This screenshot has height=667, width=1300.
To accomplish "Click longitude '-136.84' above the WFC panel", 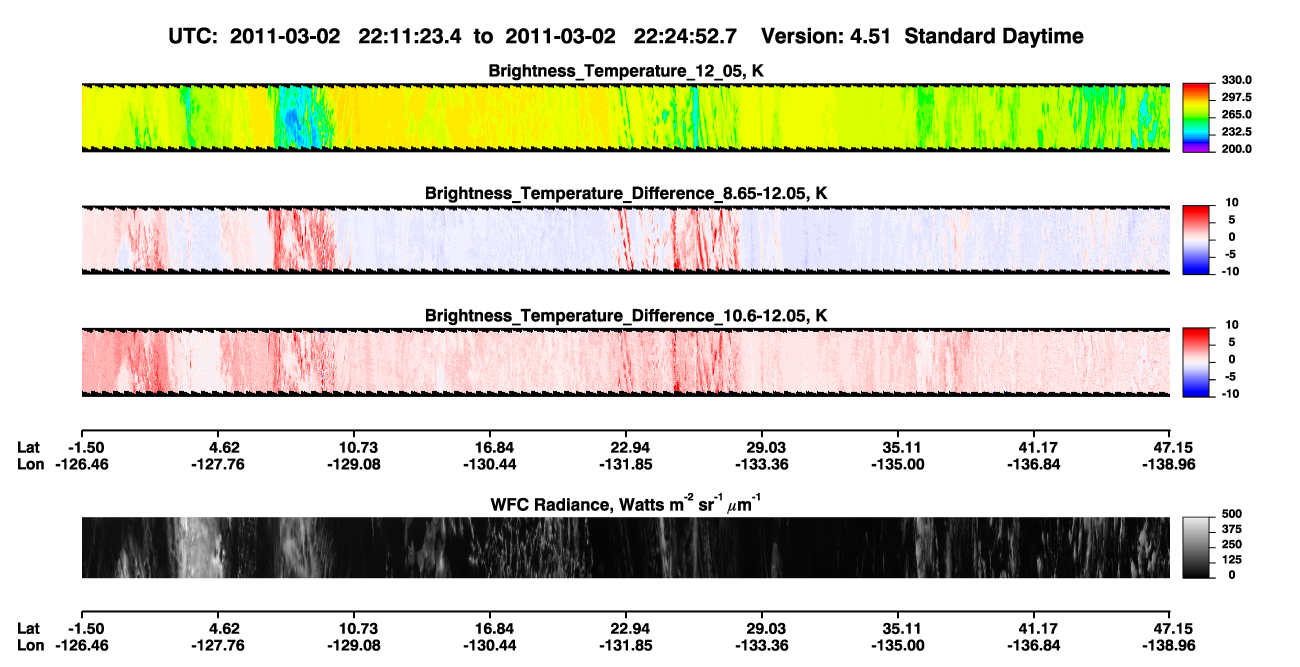I will [x=1034, y=464].
